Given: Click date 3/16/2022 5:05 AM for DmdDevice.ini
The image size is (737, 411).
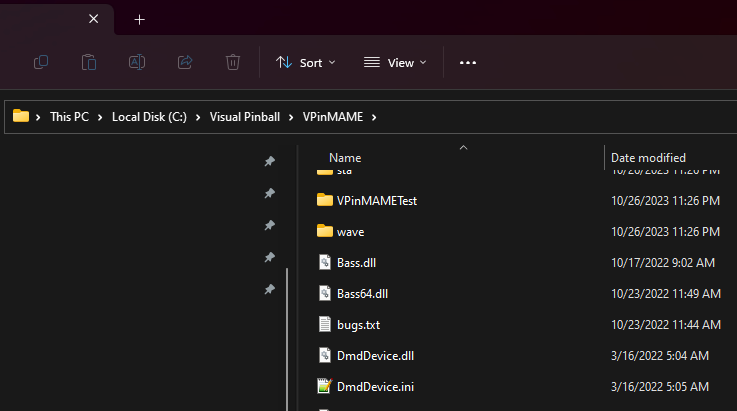Looking at the screenshot, I should (x=659, y=387).
